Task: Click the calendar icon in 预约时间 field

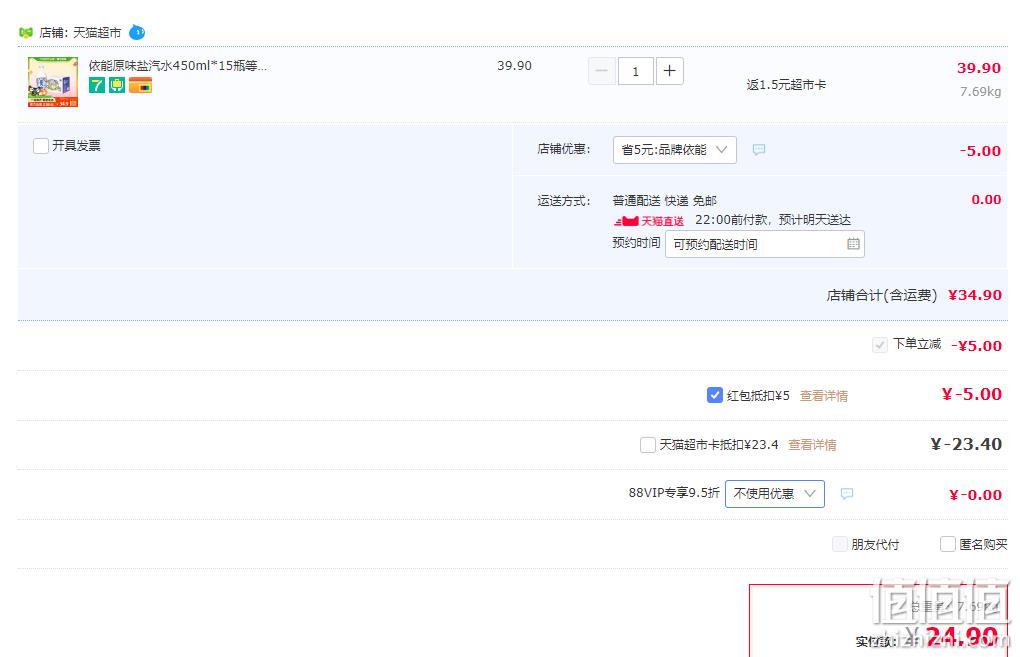Action: (853, 244)
